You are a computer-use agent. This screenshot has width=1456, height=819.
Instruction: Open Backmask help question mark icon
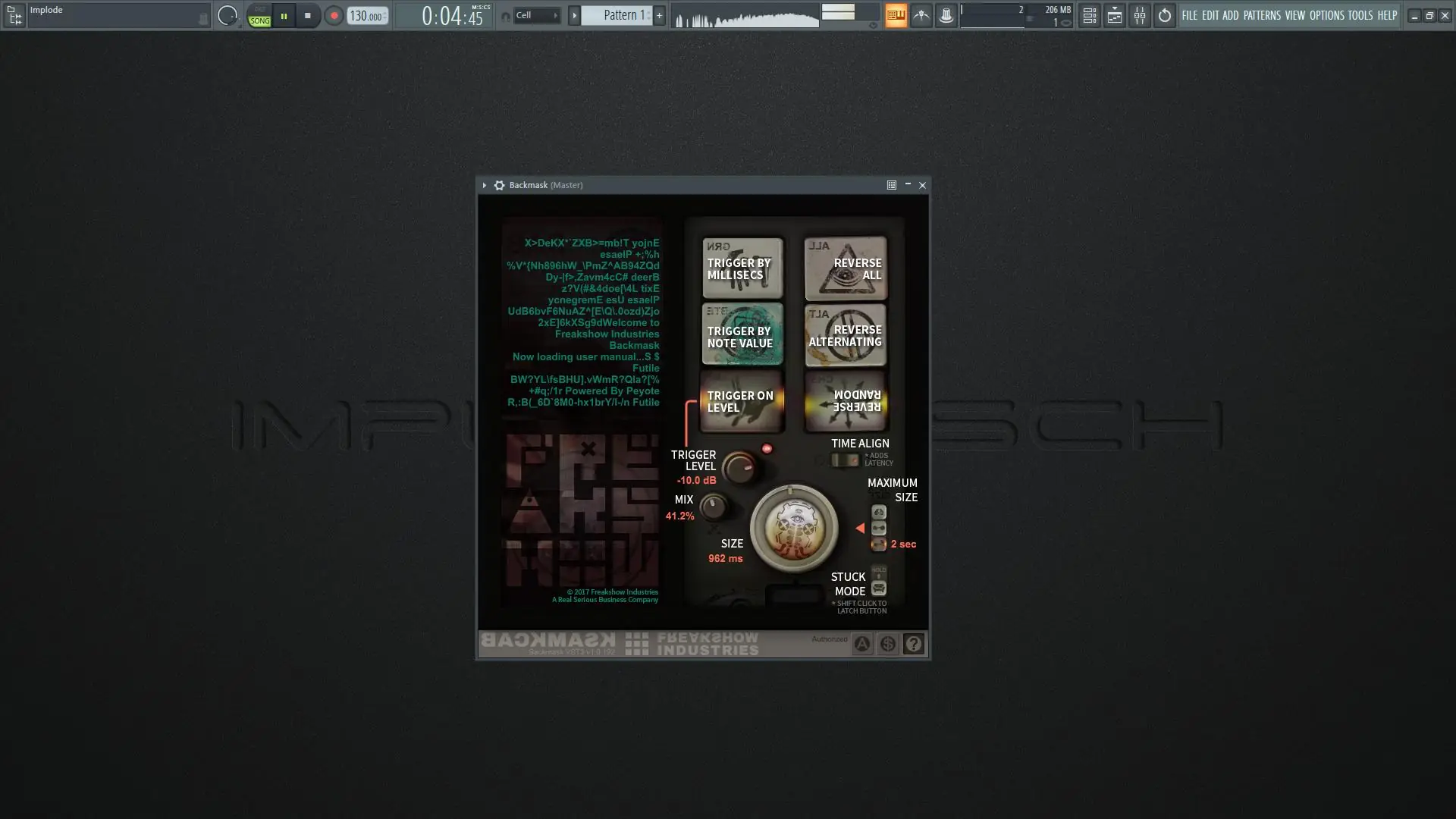click(914, 644)
